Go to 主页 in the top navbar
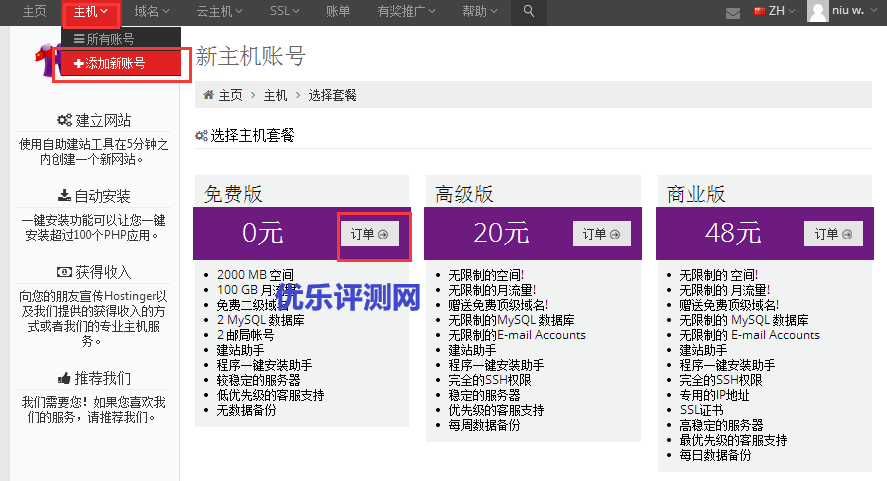The image size is (887, 481). [x=35, y=12]
